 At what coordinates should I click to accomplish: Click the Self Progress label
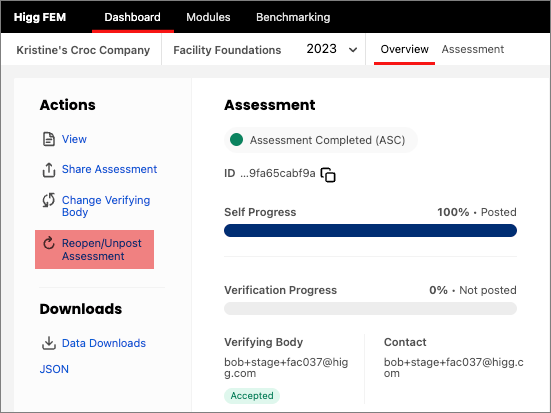tap(260, 212)
